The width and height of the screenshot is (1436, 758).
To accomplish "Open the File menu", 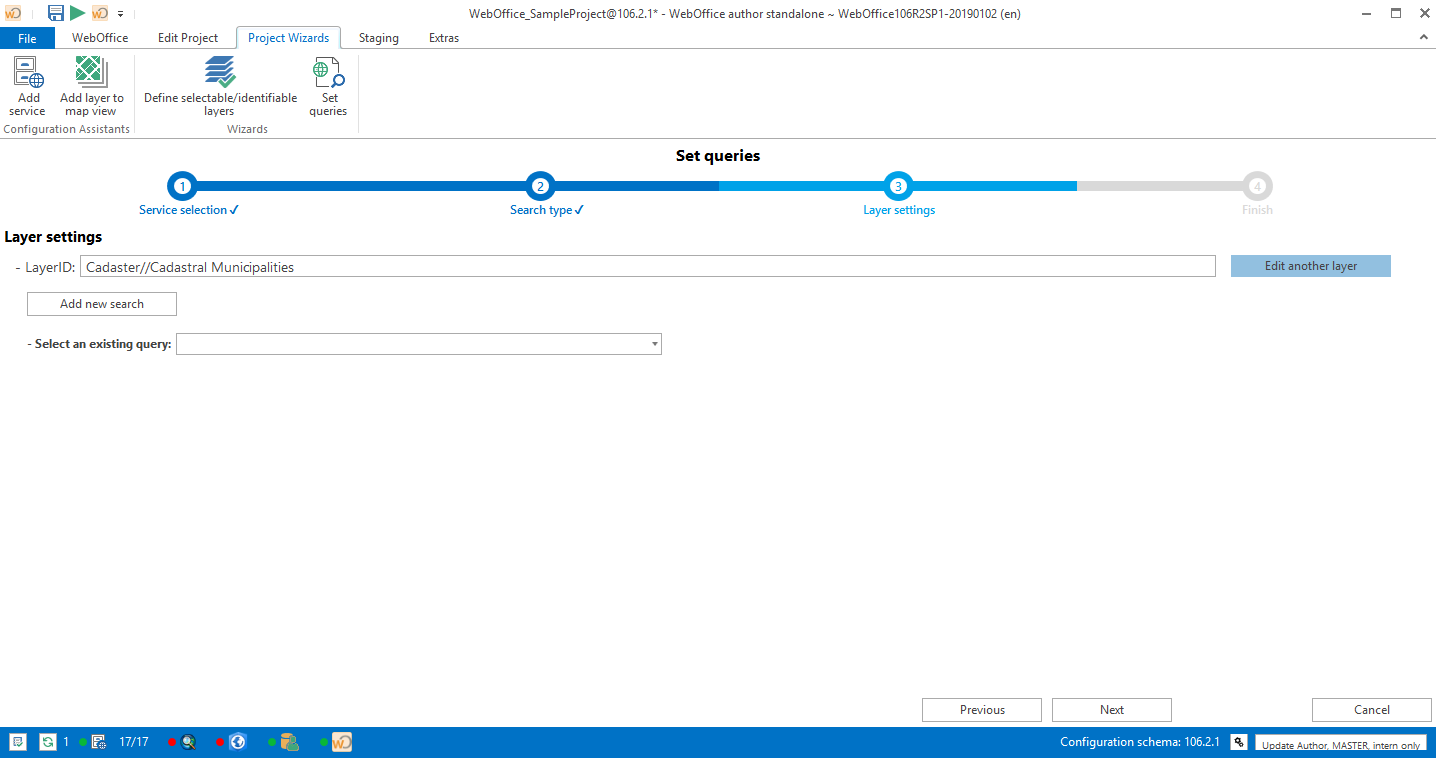I will pos(27,38).
